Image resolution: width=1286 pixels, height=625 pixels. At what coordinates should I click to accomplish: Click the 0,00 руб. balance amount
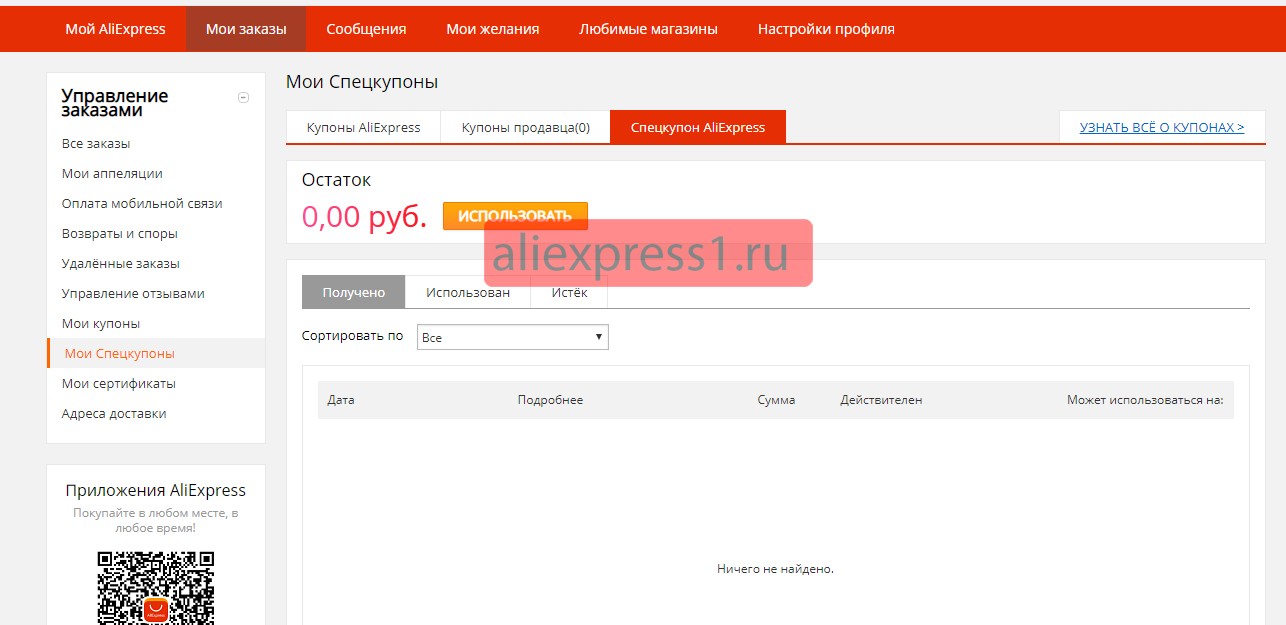pos(364,216)
